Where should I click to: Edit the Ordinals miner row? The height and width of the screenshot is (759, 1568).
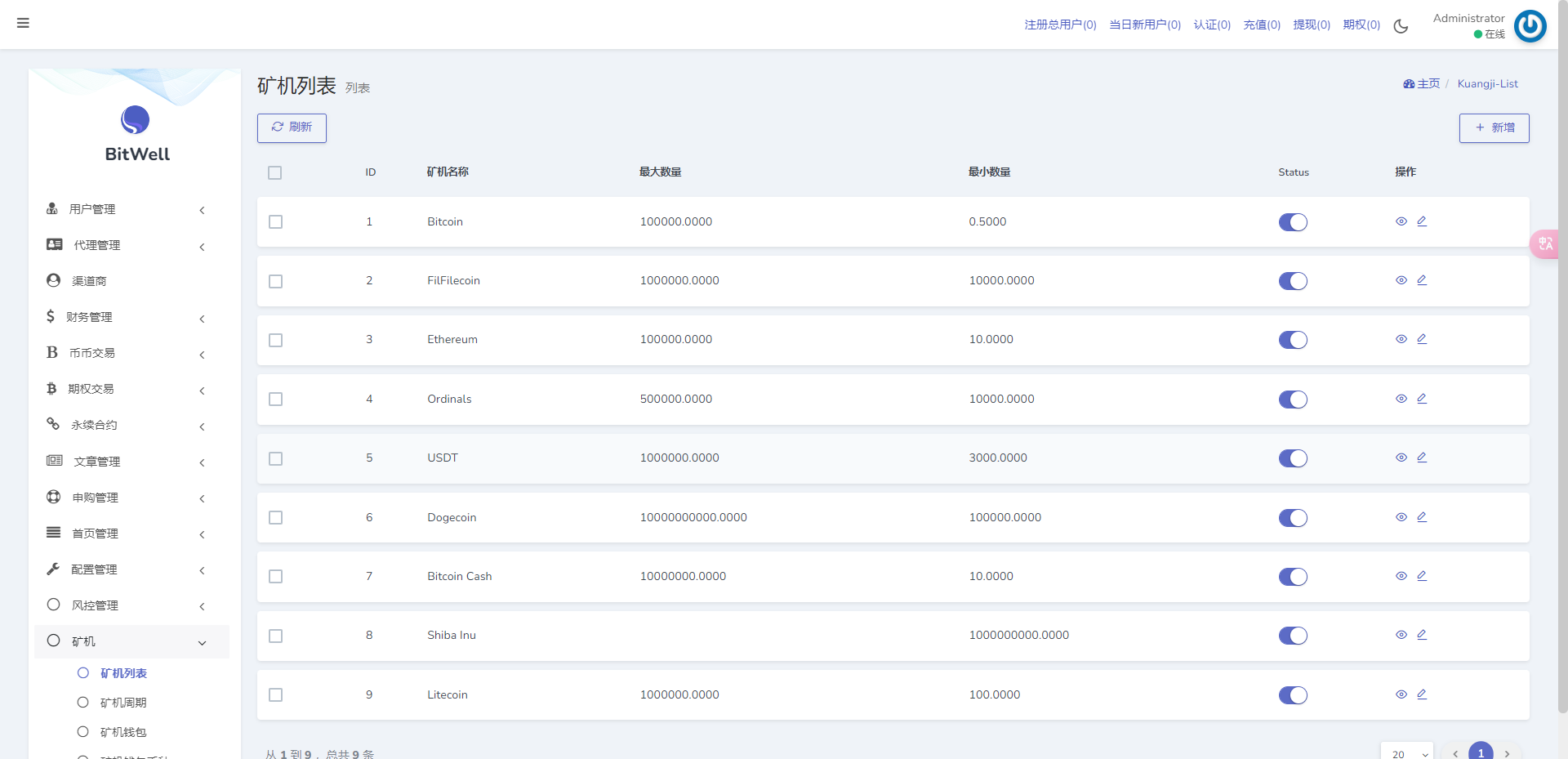coord(1422,399)
